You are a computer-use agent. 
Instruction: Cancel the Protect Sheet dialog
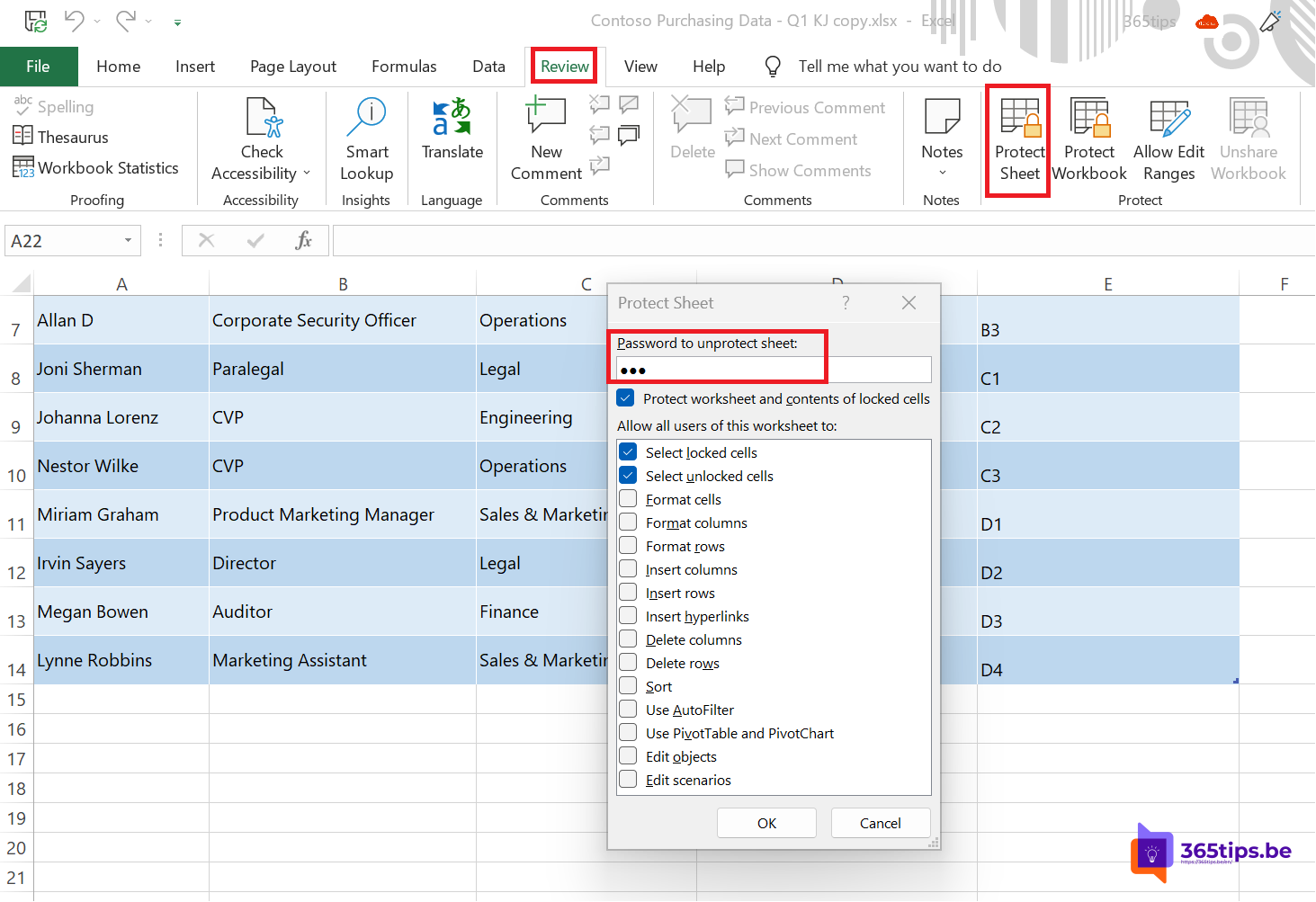(880, 823)
